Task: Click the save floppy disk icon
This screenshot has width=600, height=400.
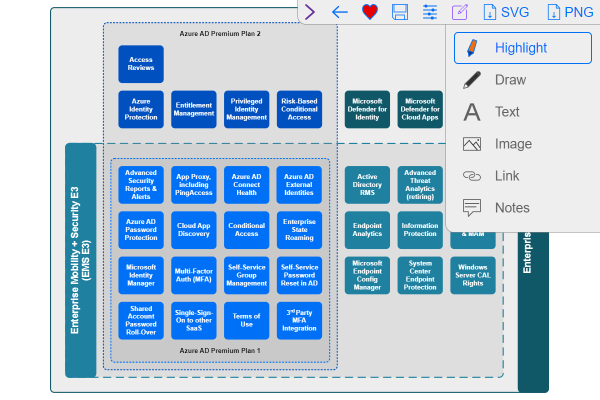Action: pyautogui.click(x=400, y=12)
